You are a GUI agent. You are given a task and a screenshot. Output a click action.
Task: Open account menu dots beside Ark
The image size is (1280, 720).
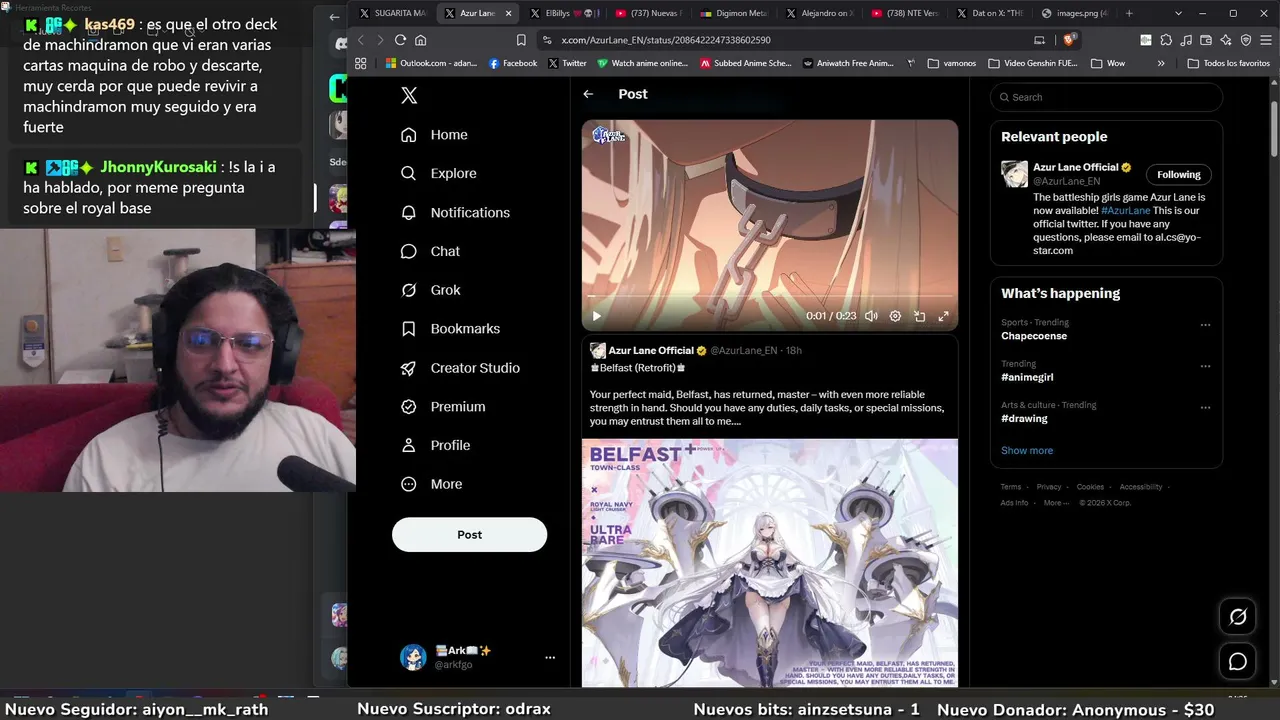click(550, 658)
